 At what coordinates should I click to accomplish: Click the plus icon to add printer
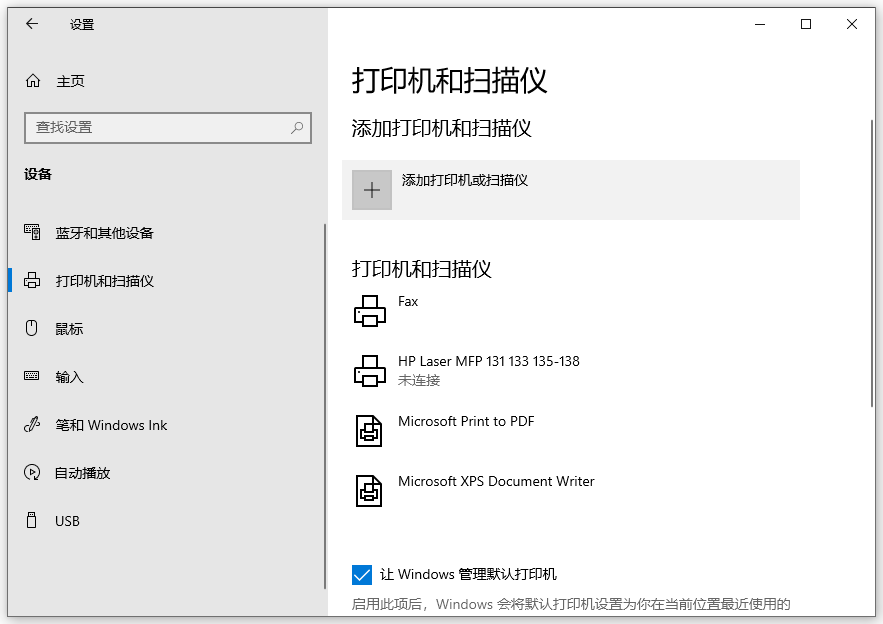[372, 190]
